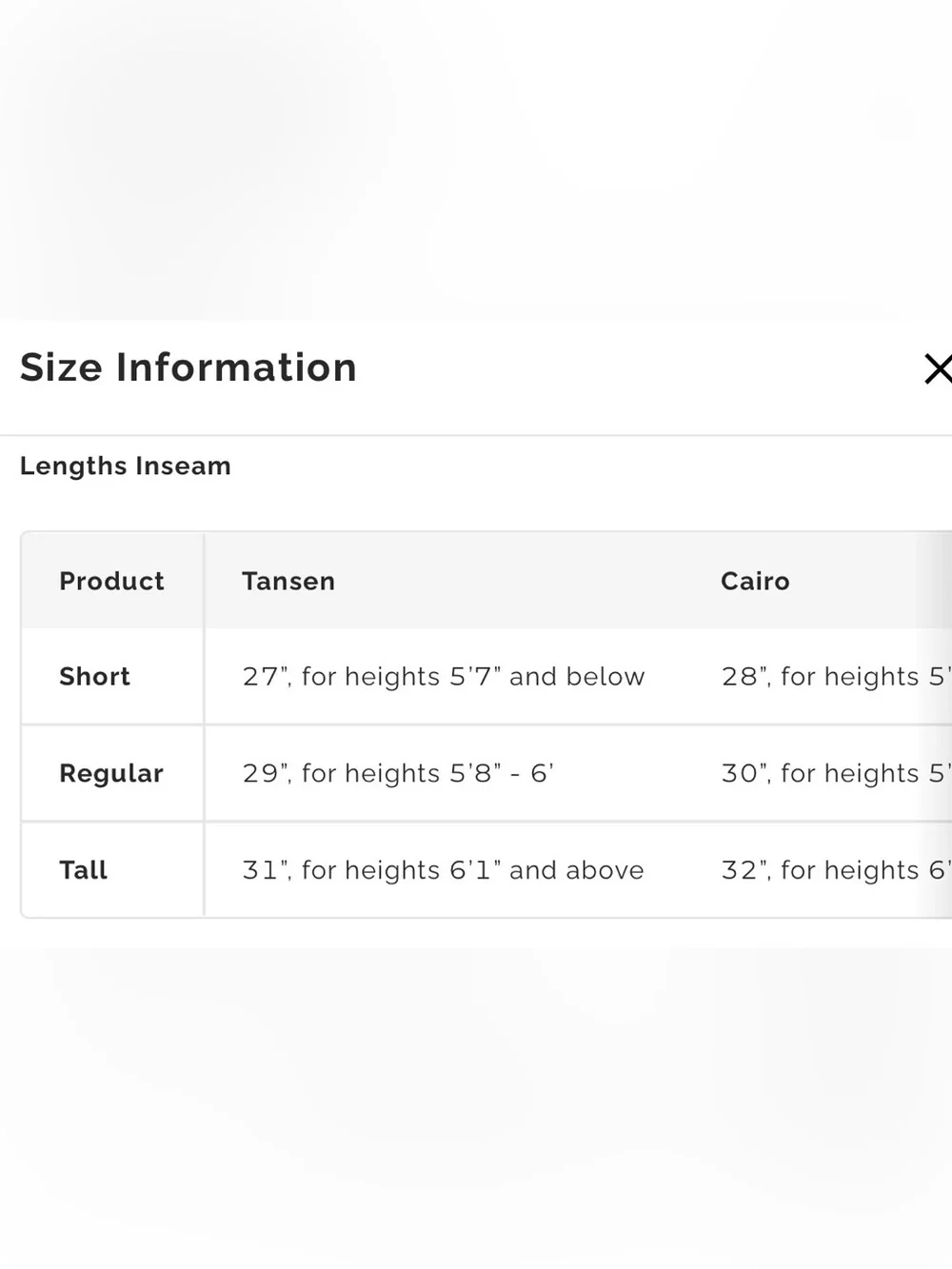The width and height of the screenshot is (952, 1269).
Task: Click Cairo tall length 32" cell
Action: 836,870
